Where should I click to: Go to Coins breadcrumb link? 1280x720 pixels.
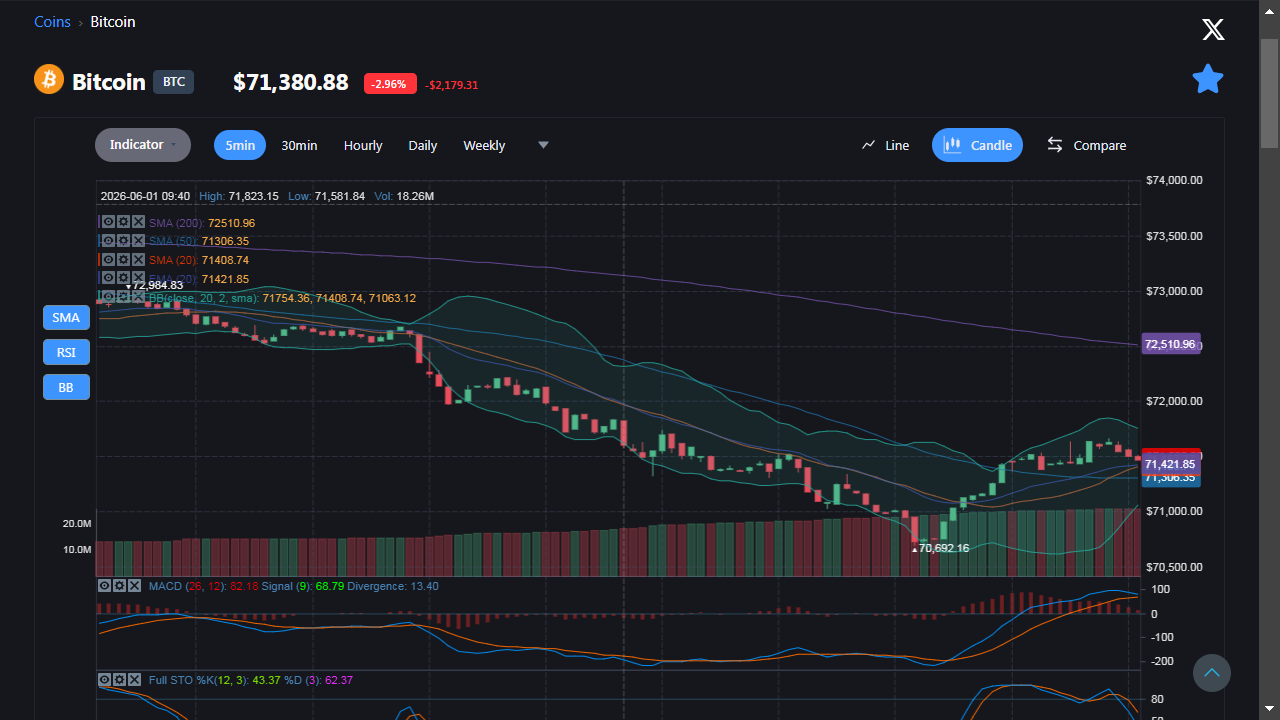pos(52,22)
